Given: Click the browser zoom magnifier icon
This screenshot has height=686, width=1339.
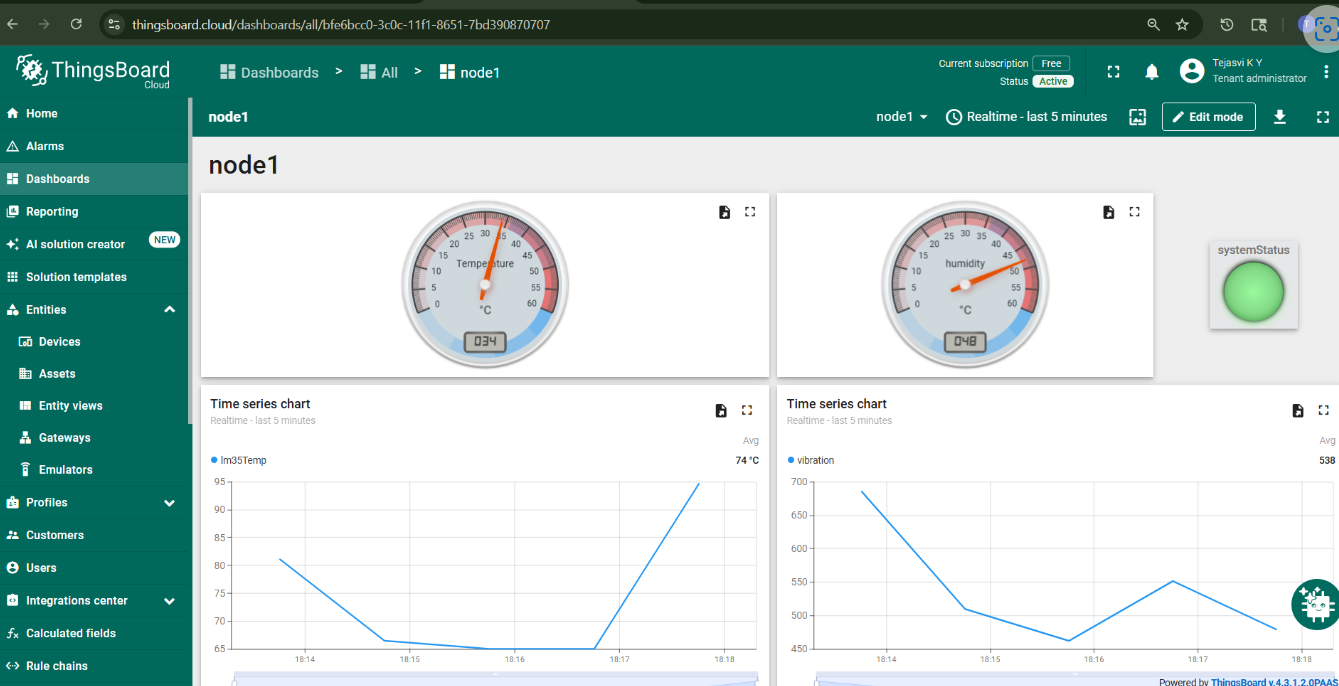Looking at the screenshot, I should [1153, 24].
